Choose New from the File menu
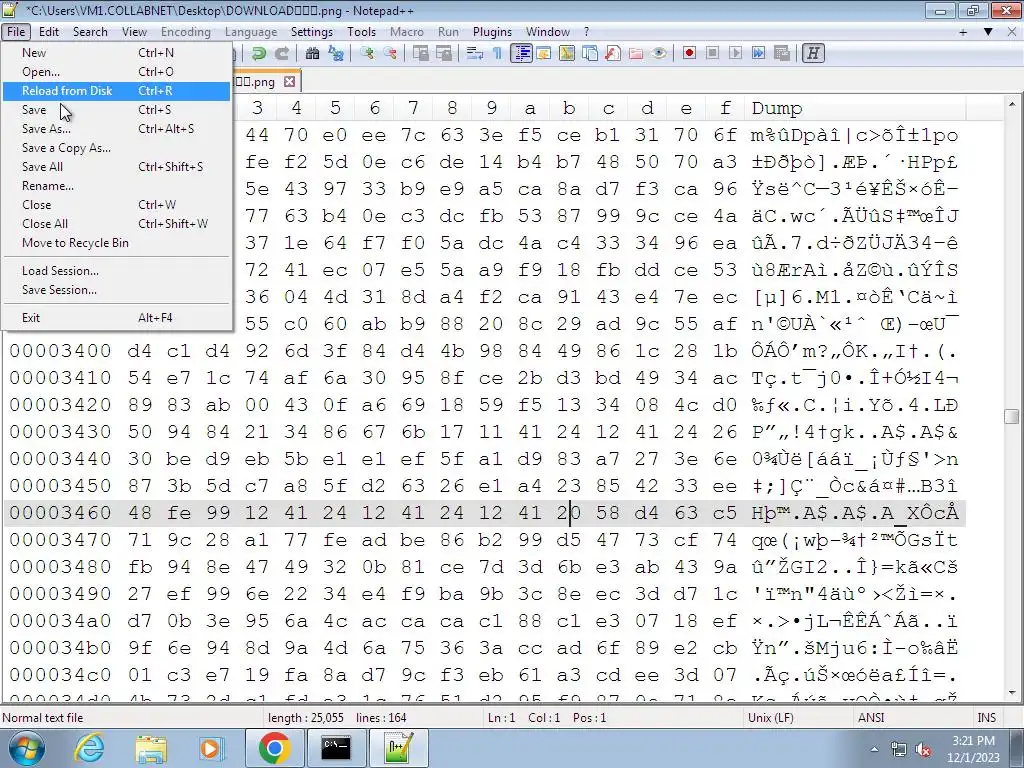The height and width of the screenshot is (768, 1024). click(x=116, y=53)
